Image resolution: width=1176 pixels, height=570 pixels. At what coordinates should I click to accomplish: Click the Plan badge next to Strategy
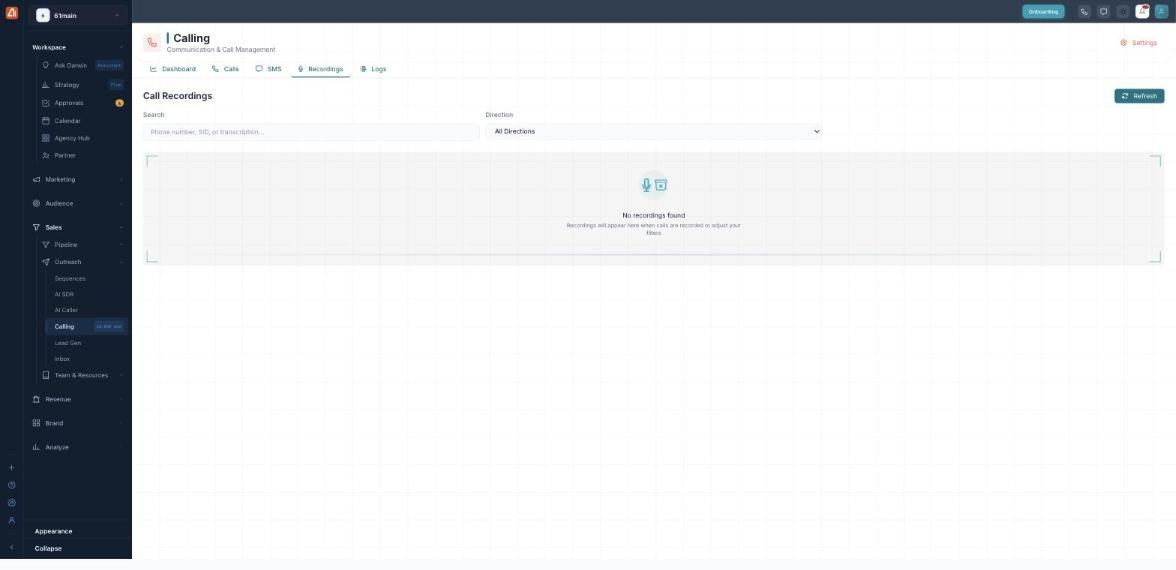116,85
